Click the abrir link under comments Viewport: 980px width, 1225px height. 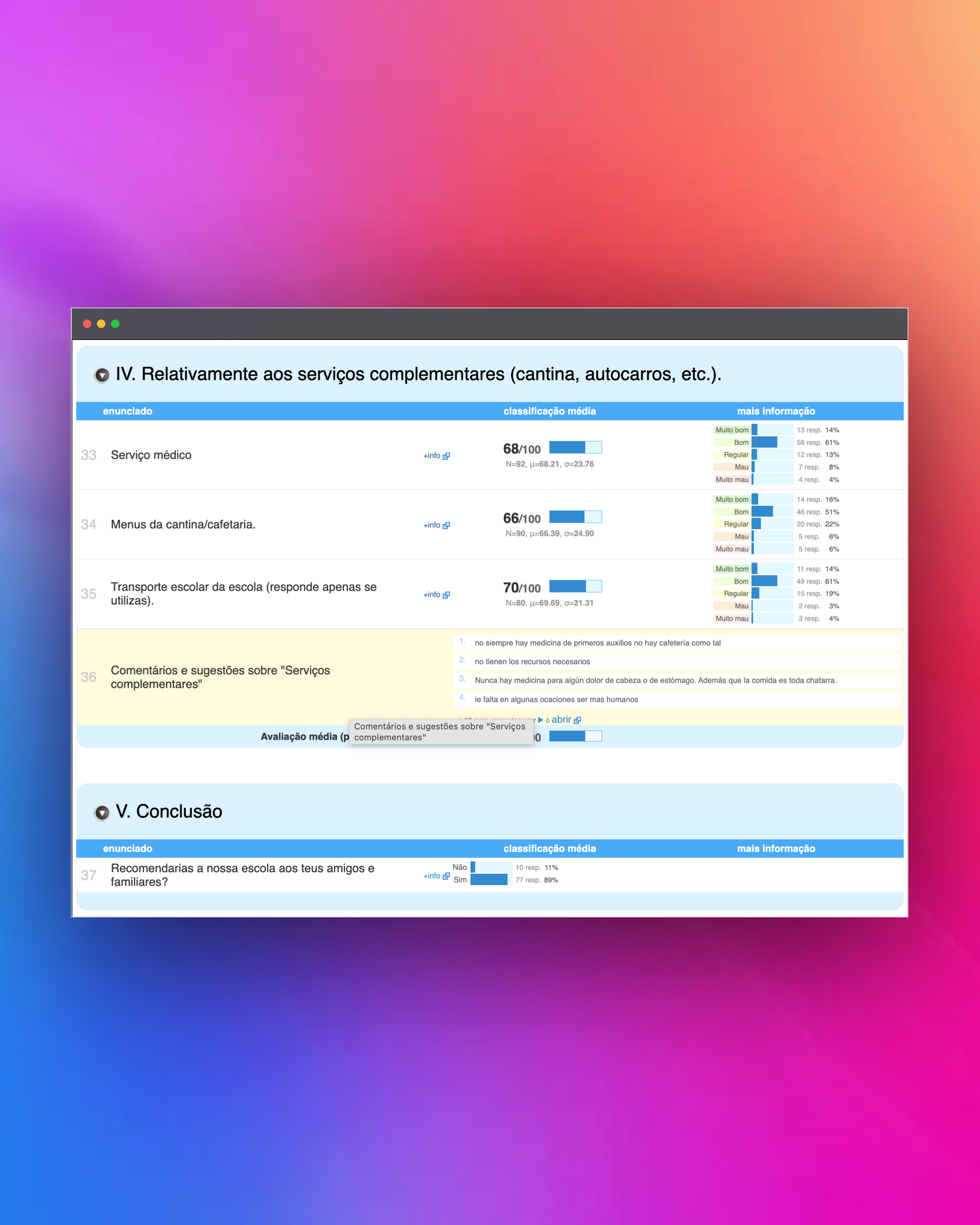561,719
